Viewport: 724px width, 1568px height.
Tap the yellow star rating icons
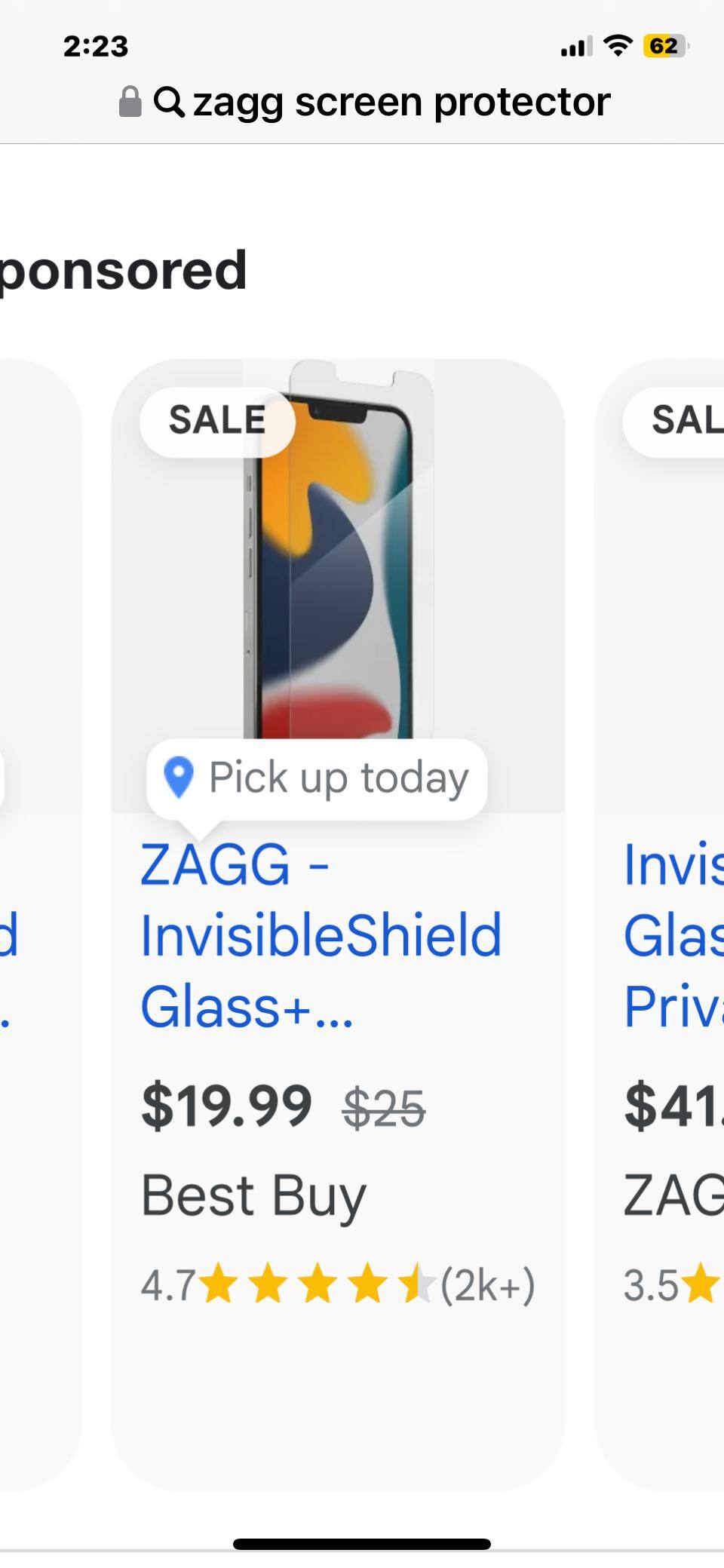(318, 1285)
